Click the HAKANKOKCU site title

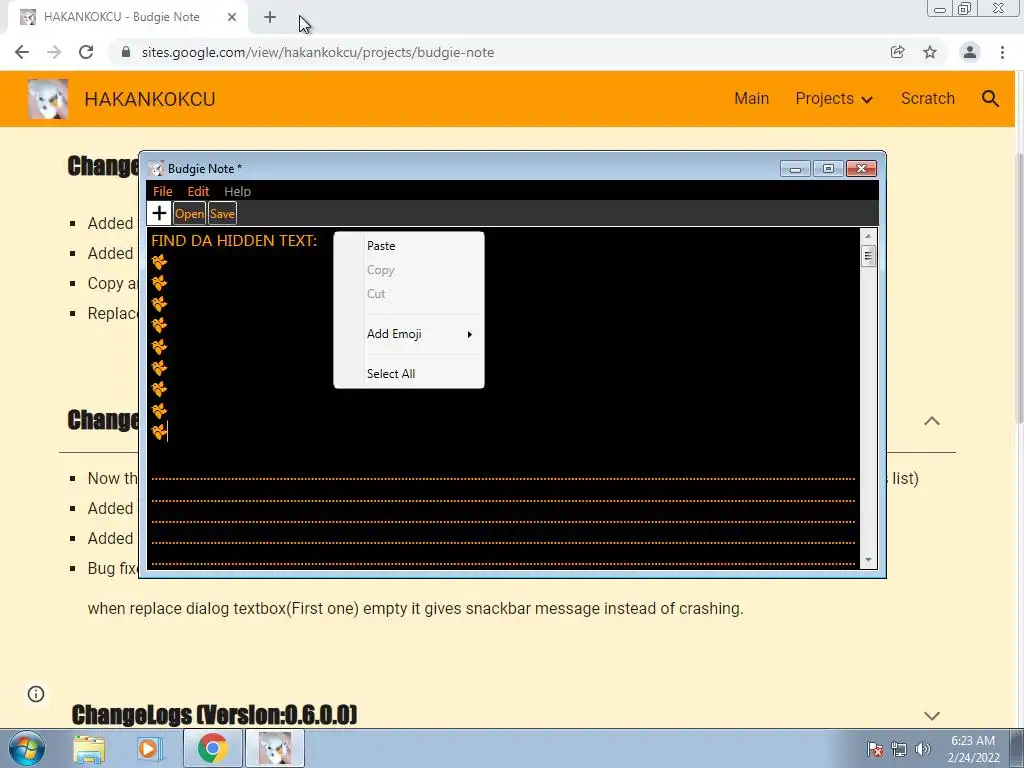point(150,99)
